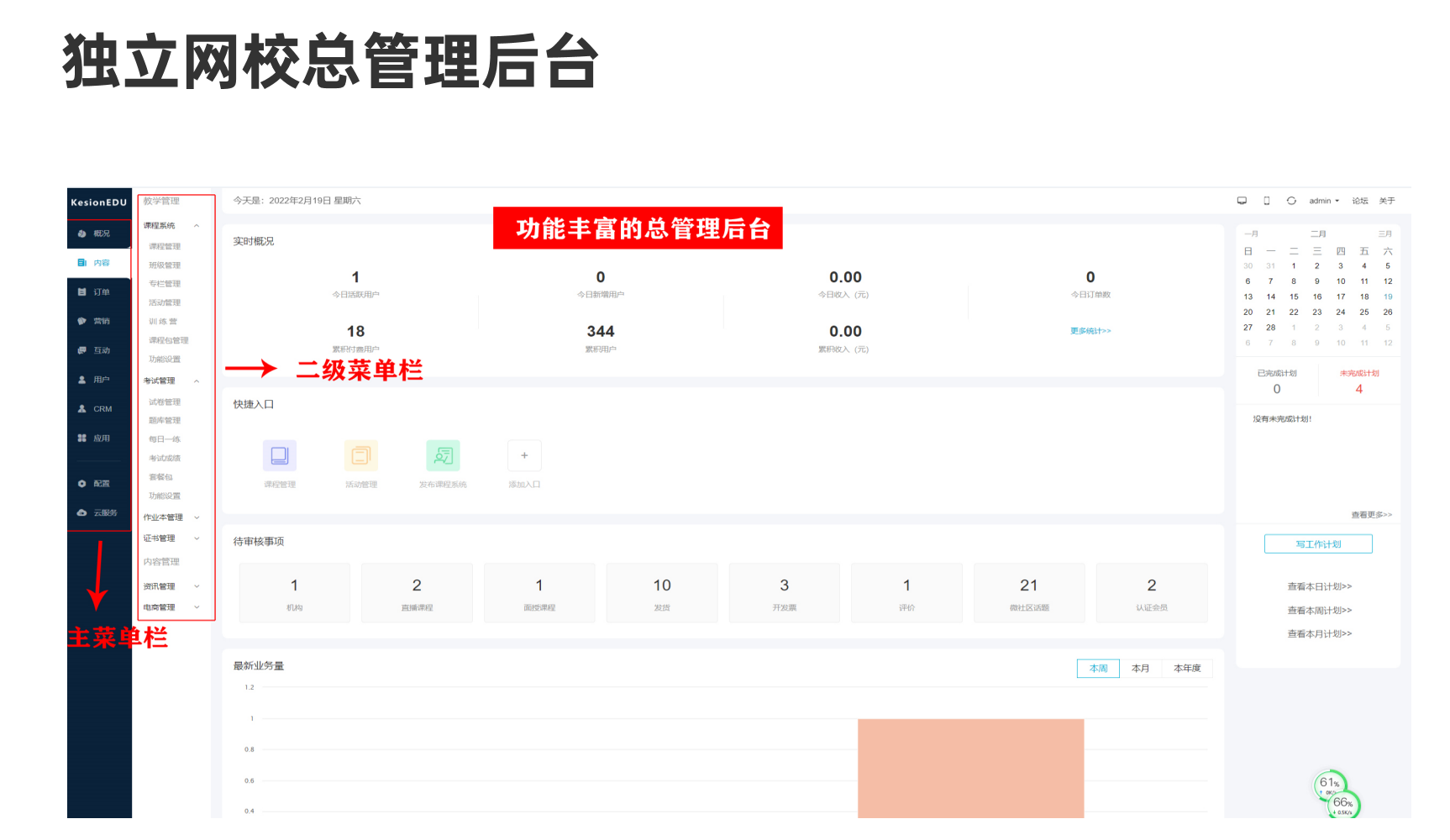Viewport: 1450px width, 840px height.
Task: Select 班级管理 in the secondary menu
Action: pyautogui.click(x=165, y=265)
